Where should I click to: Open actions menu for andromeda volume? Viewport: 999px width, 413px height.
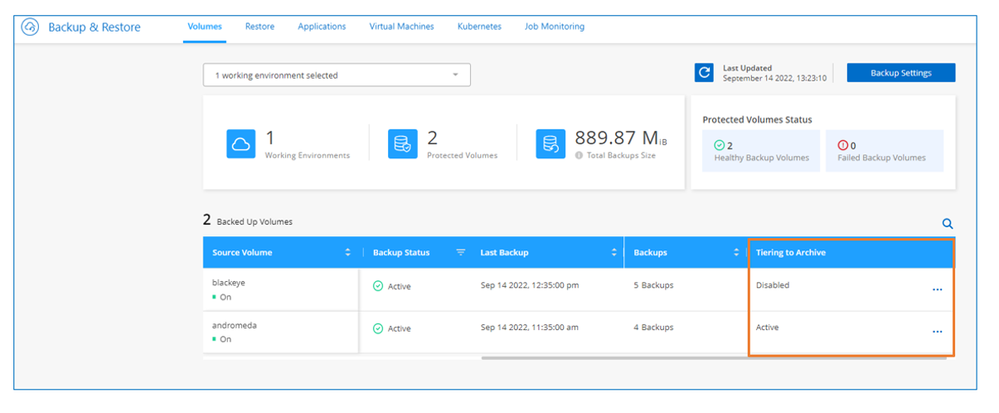937,332
